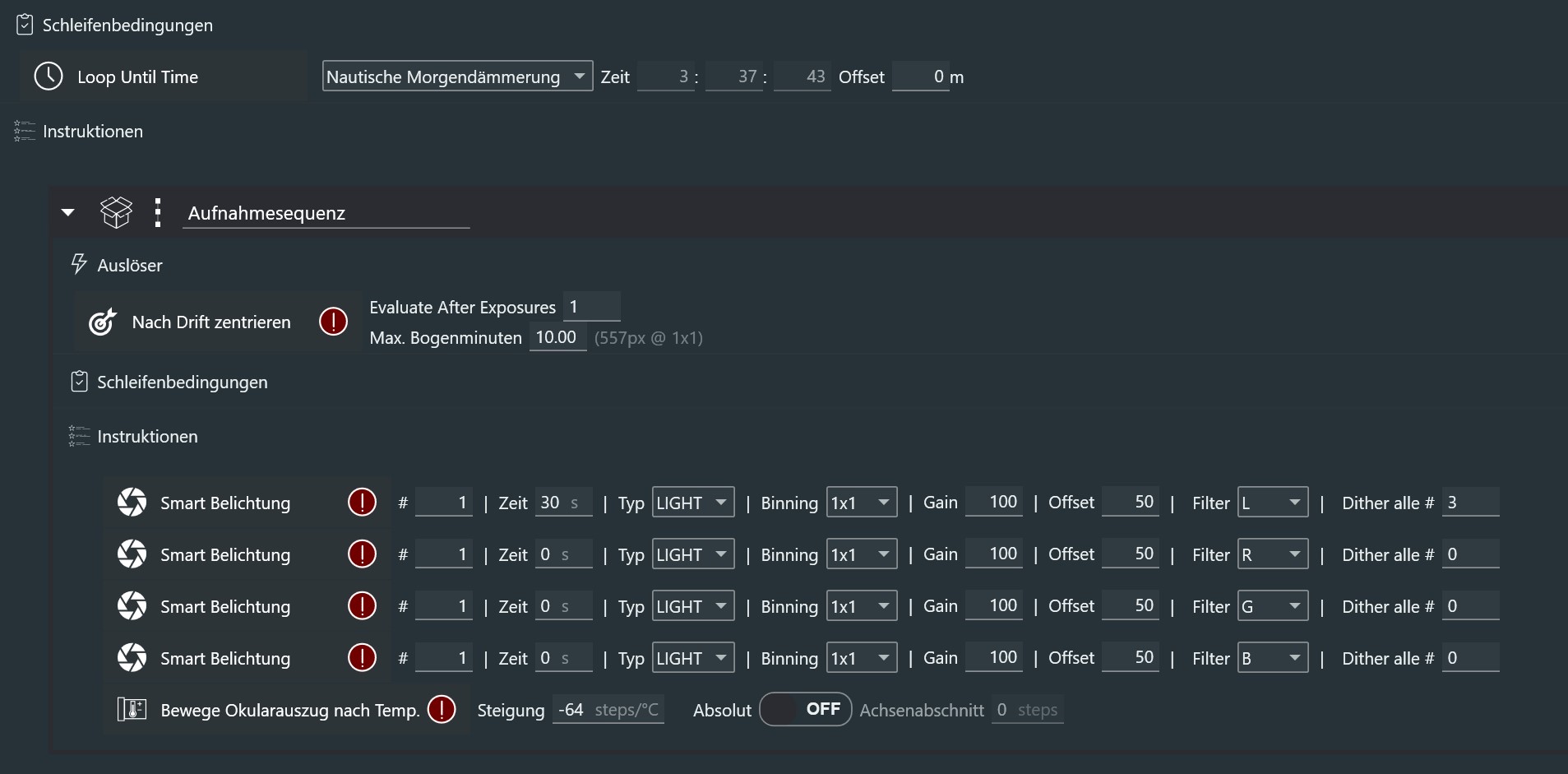Click the Nach Drift zentrieren target icon
The image size is (1568, 774).
coord(103,322)
